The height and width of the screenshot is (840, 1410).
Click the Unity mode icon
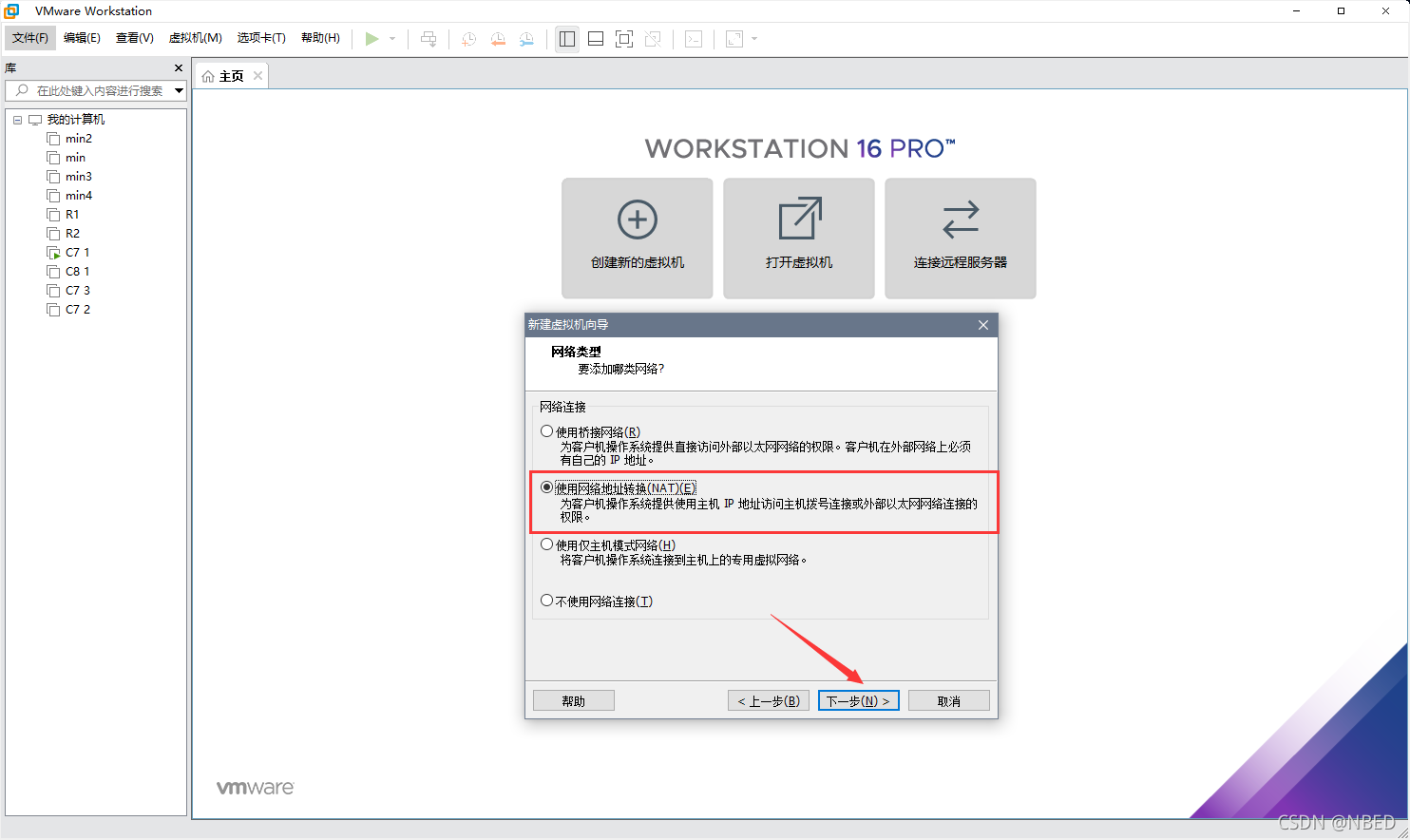653,39
